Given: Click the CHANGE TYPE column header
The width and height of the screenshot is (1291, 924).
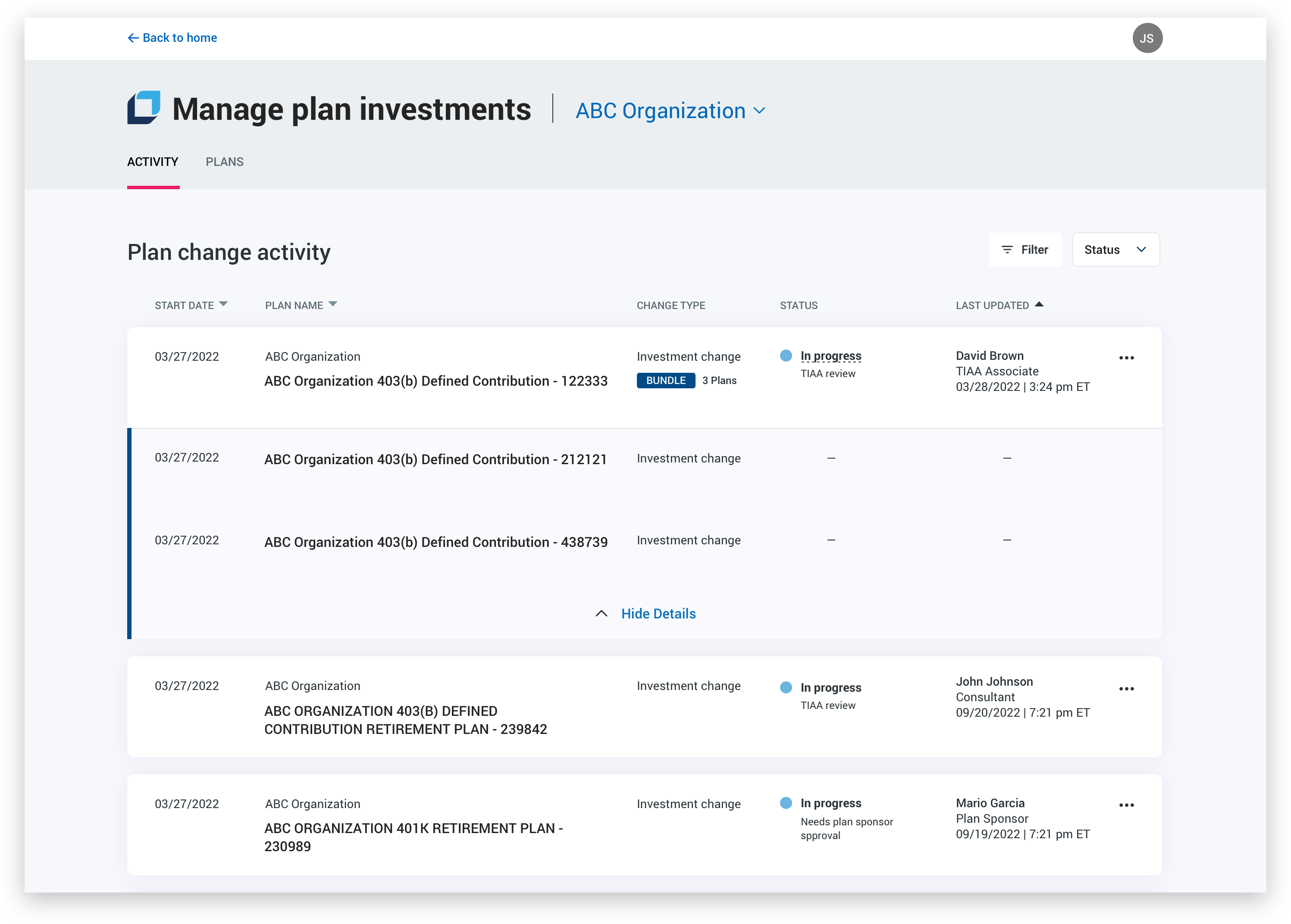Looking at the screenshot, I should 671,306.
